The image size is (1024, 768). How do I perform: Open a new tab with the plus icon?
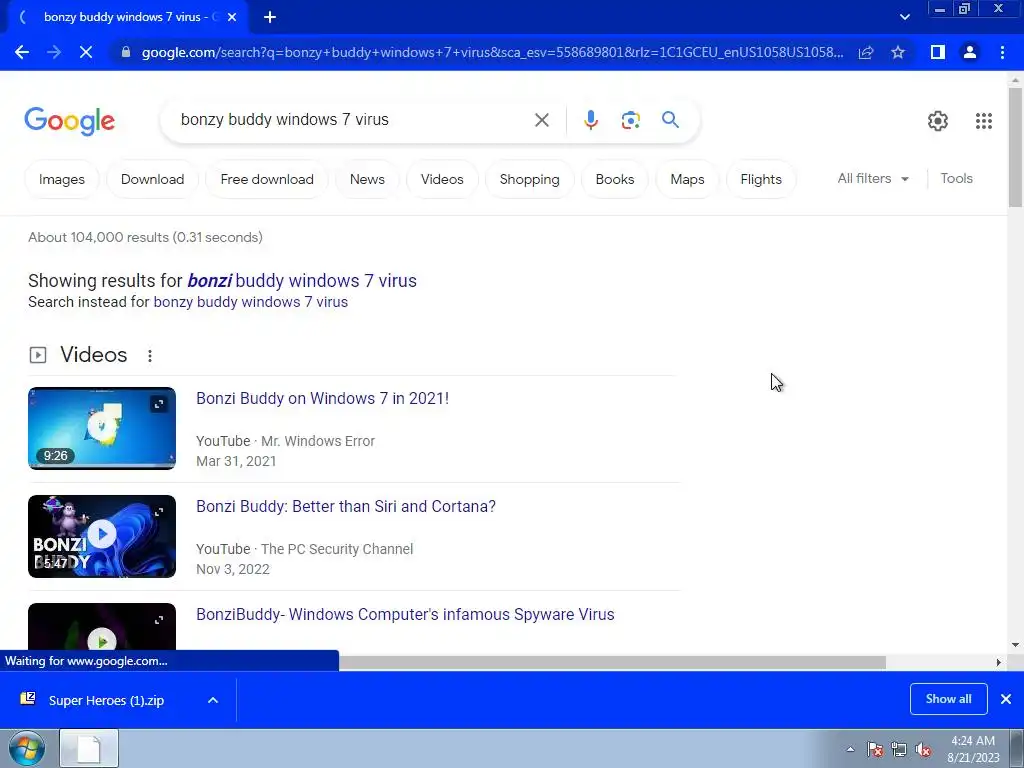(x=270, y=17)
